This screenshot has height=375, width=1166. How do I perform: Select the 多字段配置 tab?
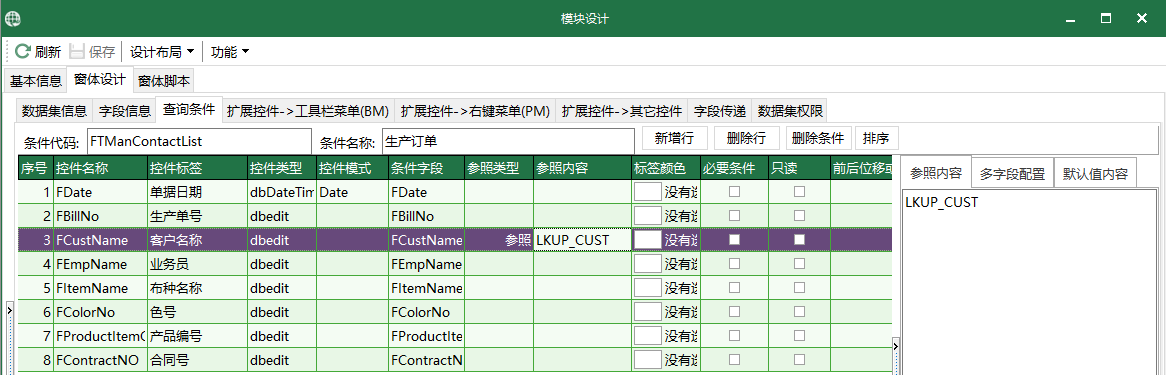(x=1012, y=174)
